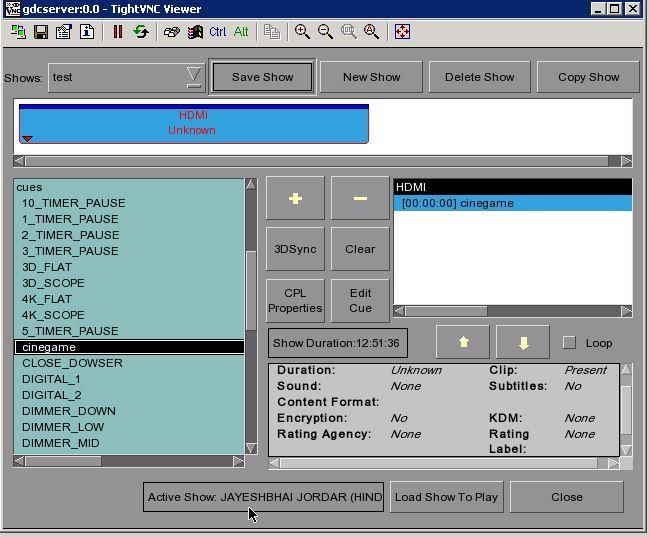Click the Delete Show button
Viewport: 649px width, 537px height.
tap(479, 77)
